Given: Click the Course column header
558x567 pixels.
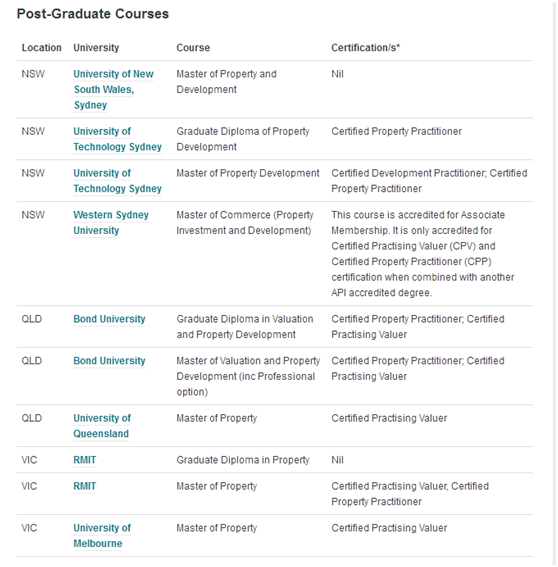Looking at the screenshot, I should [193, 48].
